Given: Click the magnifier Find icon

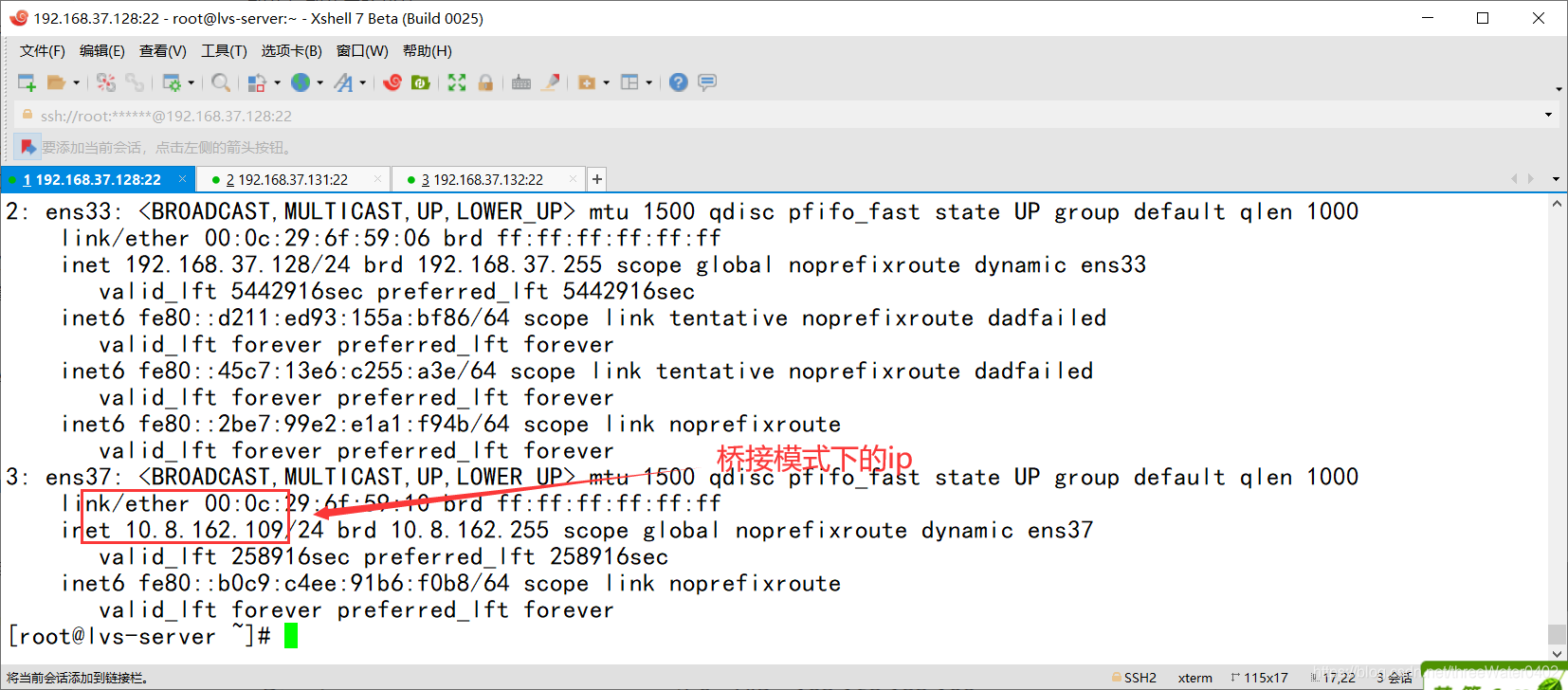Looking at the screenshot, I should click(221, 82).
